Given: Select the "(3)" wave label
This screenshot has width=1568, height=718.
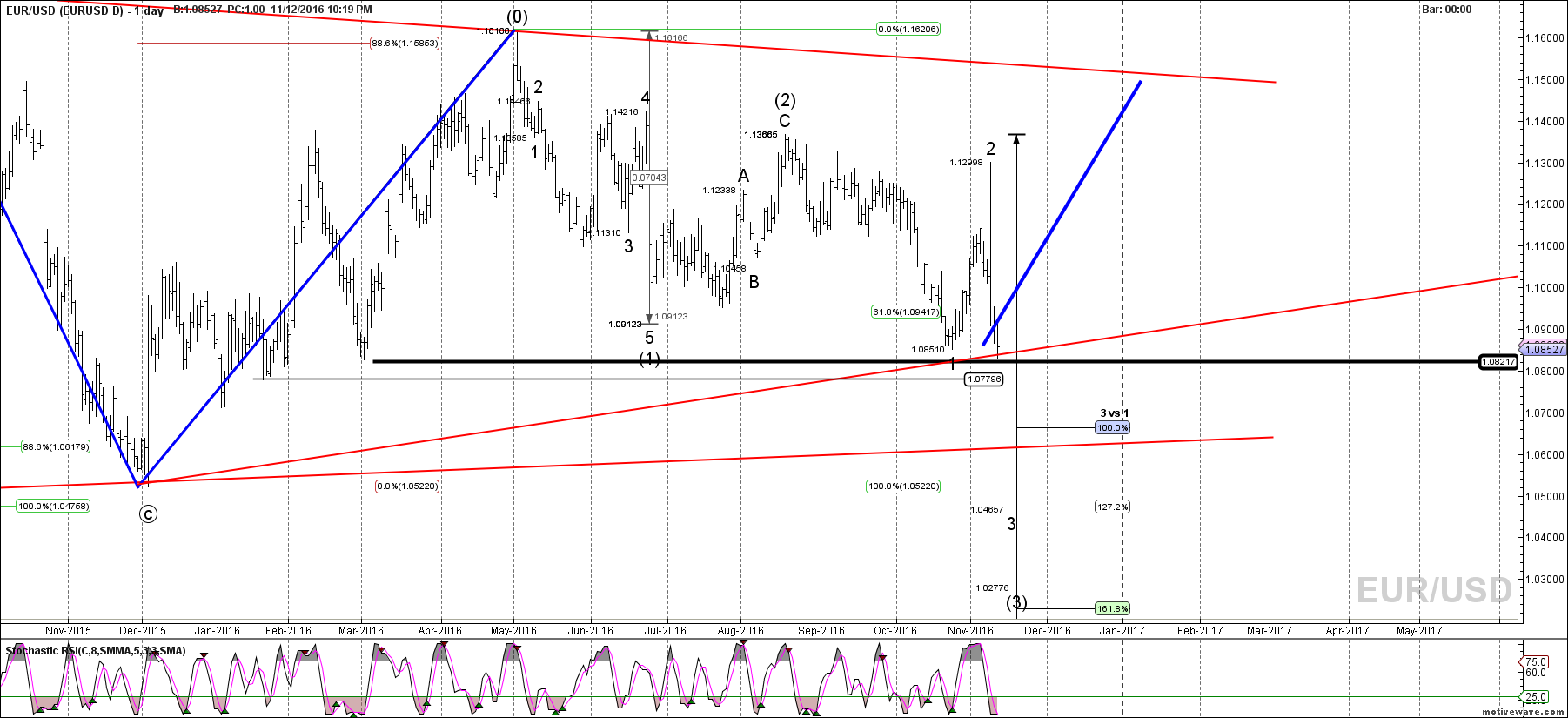Looking at the screenshot, I should click(x=1016, y=602).
